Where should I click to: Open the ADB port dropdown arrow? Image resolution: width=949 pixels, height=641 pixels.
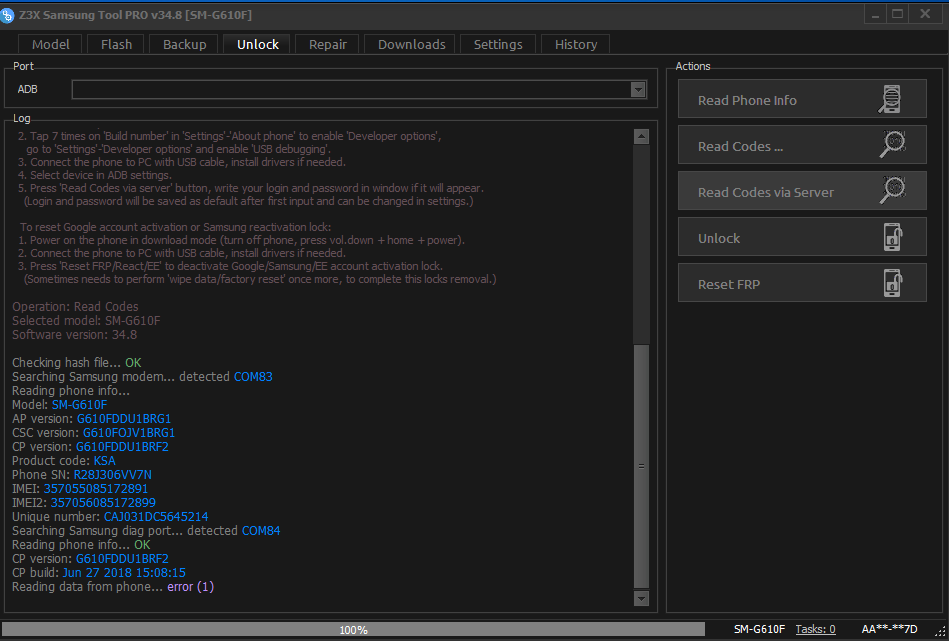click(637, 90)
